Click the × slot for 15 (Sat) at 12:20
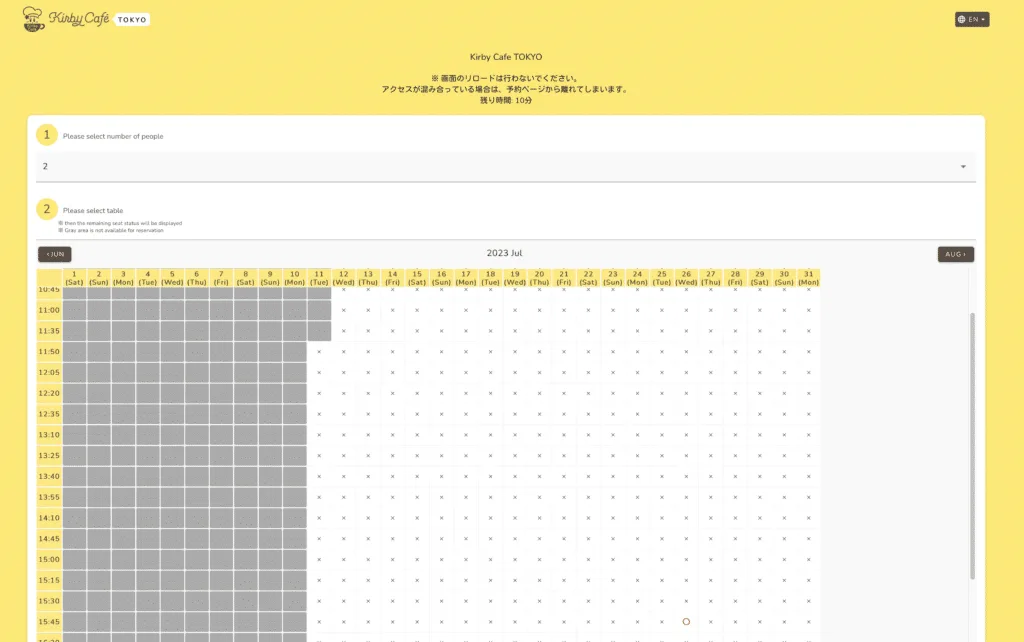Image resolution: width=1024 pixels, height=642 pixels. click(417, 393)
